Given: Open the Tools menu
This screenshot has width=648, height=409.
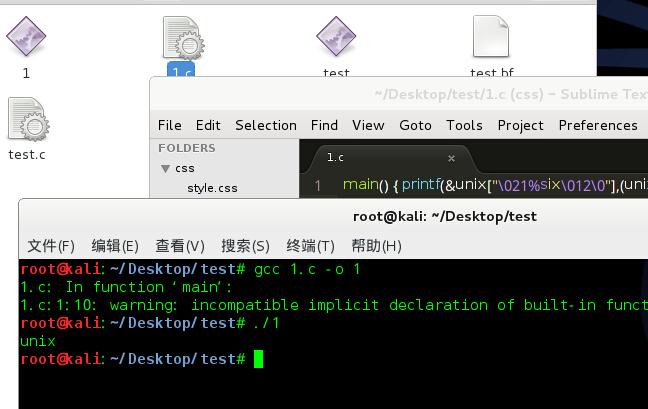Looking at the screenshot, I should click(464, 125).
